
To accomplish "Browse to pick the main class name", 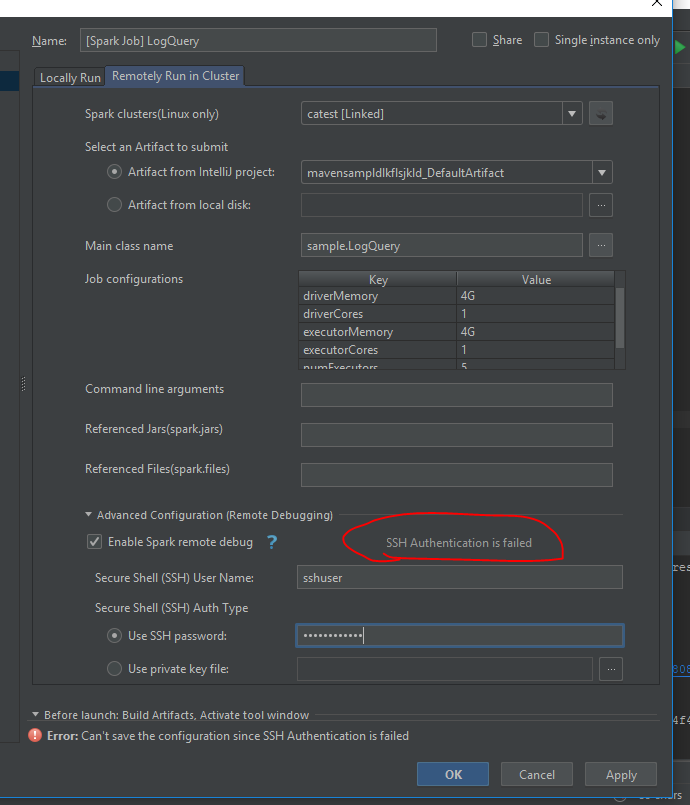I will (601, 245).
